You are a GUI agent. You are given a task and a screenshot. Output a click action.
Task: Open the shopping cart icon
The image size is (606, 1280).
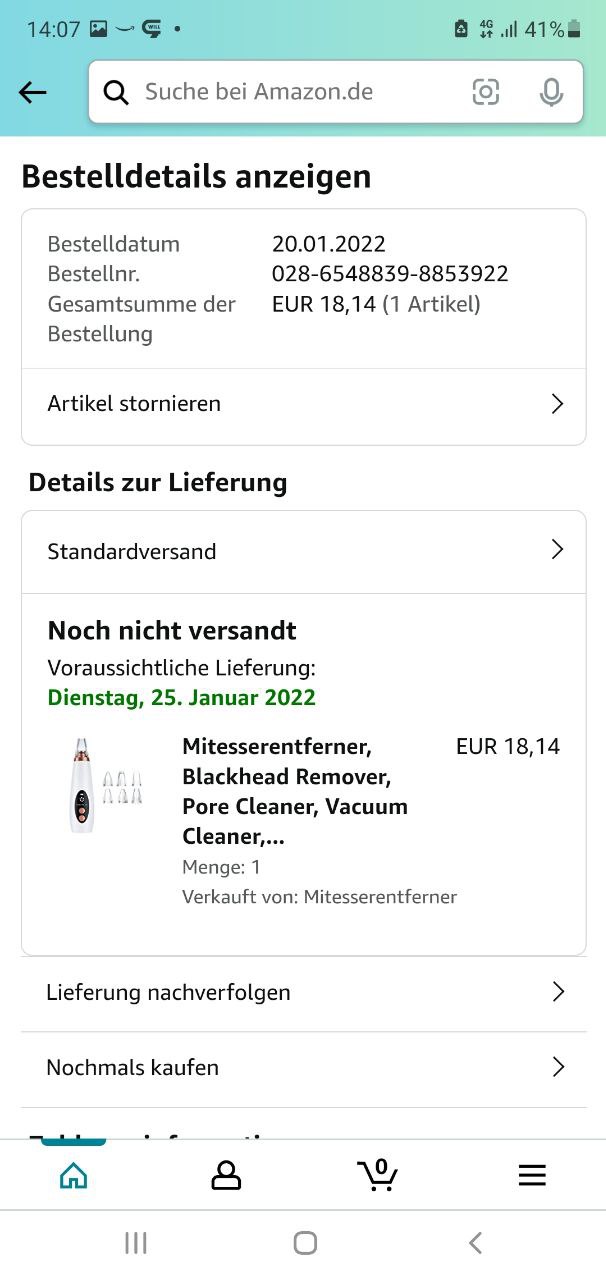[378, 1175]
